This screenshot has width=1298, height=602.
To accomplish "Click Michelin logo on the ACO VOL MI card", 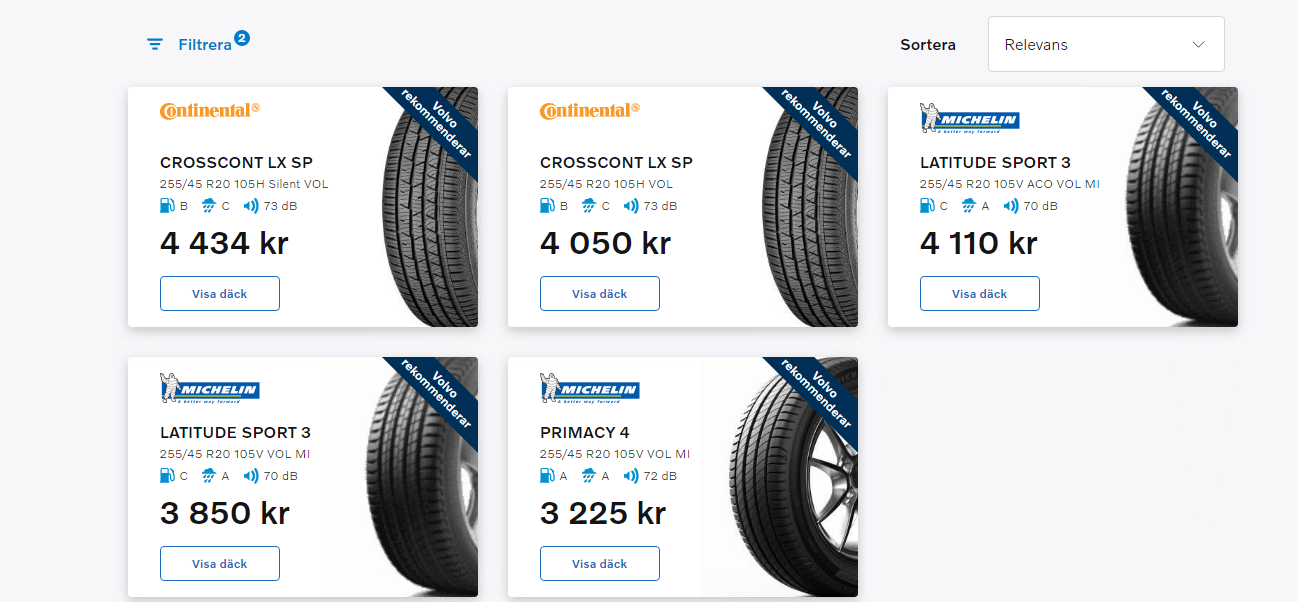I will pos(970,118).
